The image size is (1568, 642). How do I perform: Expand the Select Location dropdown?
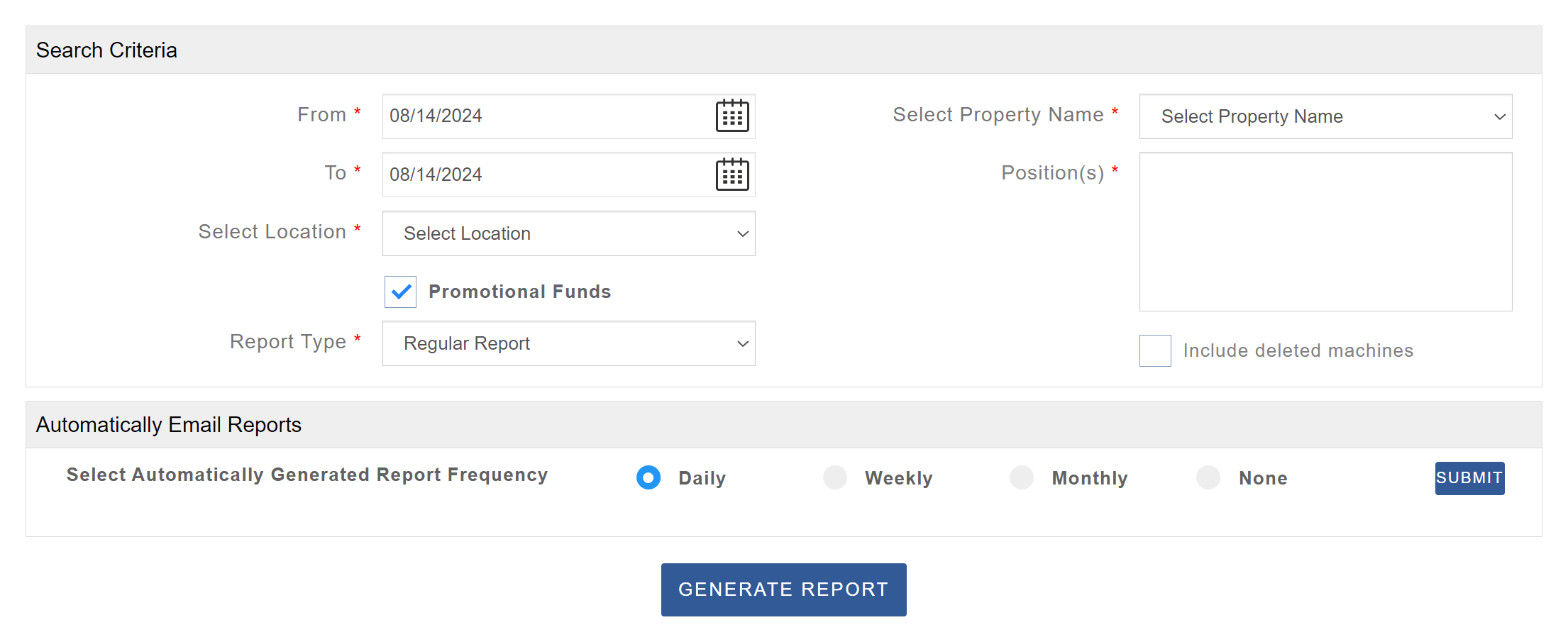pyautogui.click(x=568, y=233)
